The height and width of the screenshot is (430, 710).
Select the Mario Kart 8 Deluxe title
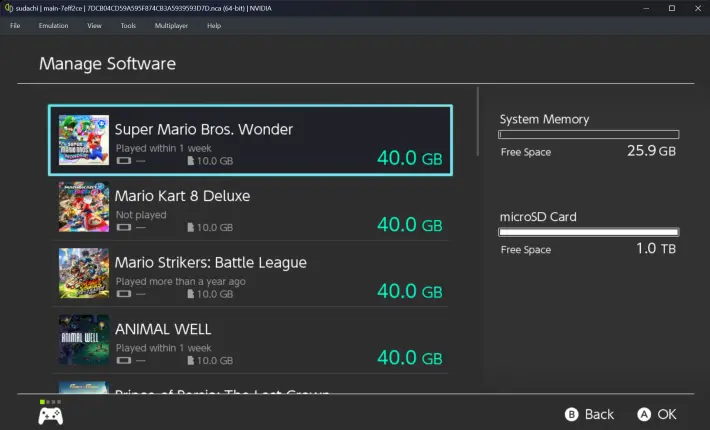pos(182,196)
